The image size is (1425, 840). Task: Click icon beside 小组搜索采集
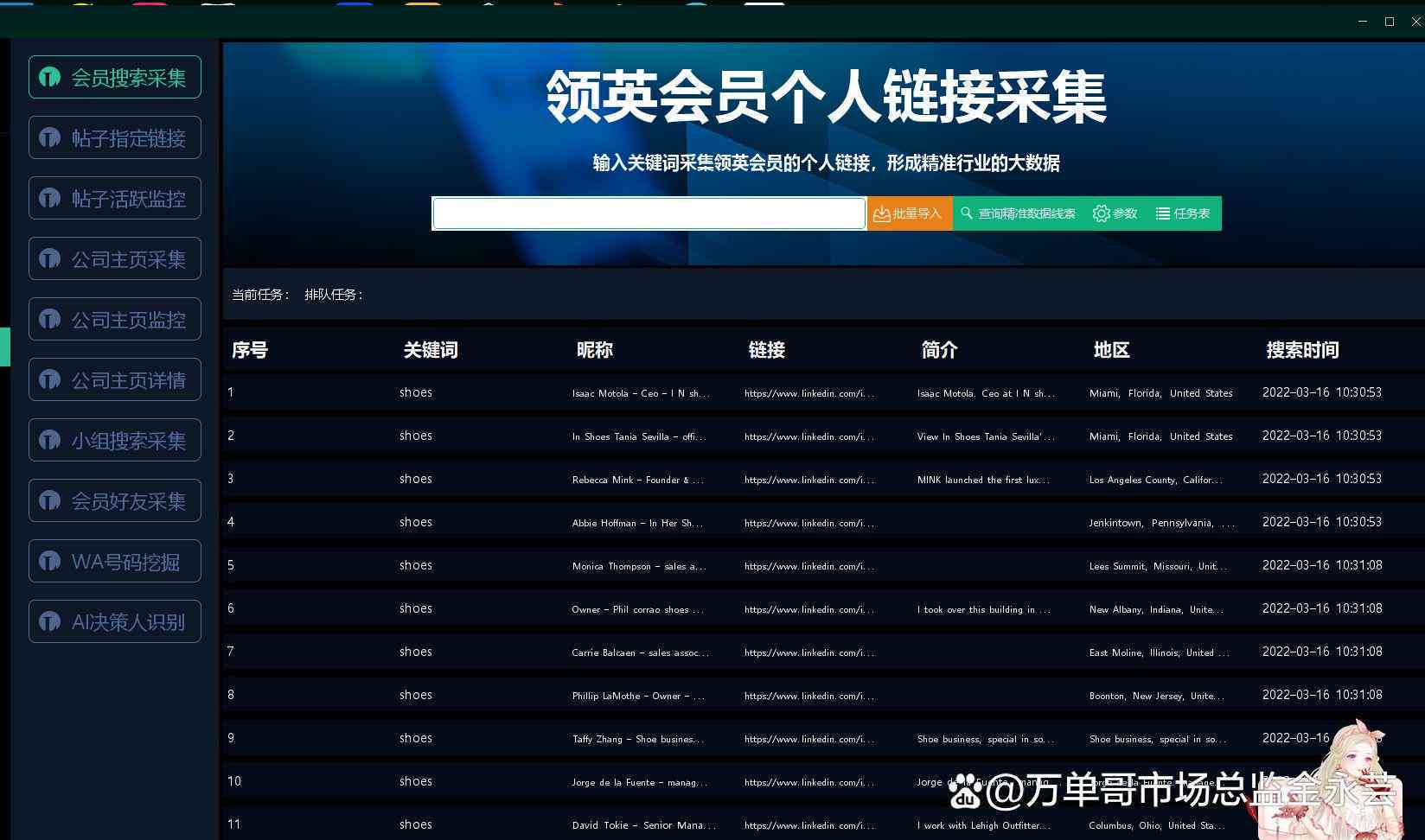click(x=49, y=441)
